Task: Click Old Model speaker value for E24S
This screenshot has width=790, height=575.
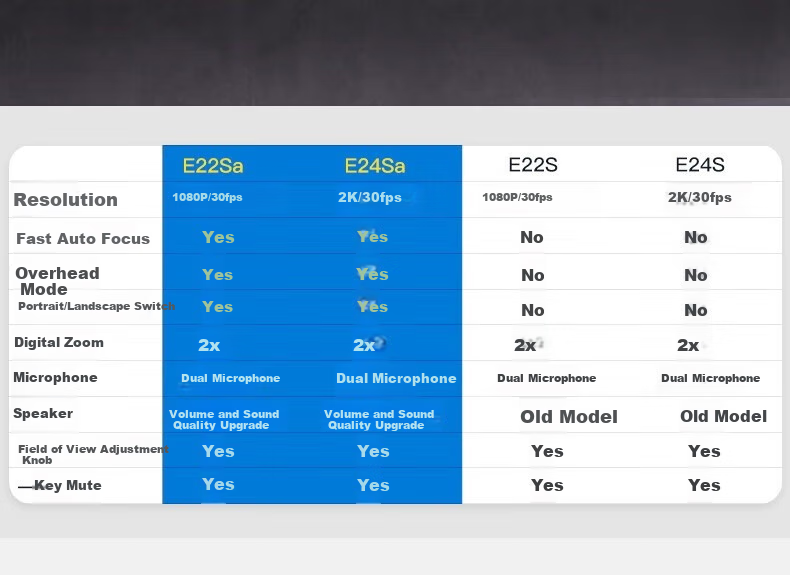Action: tap(723, 416)
